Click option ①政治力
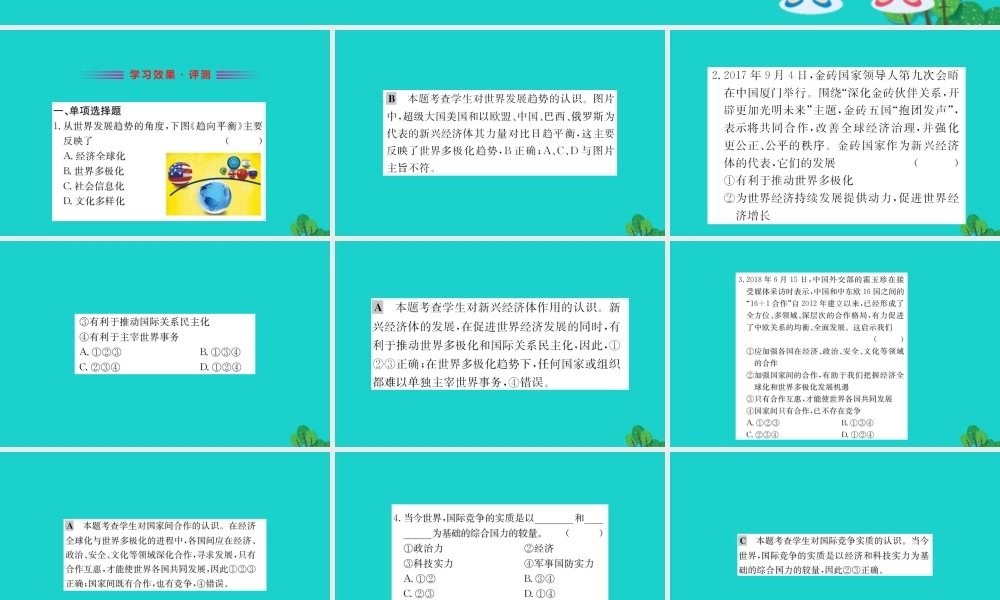Image resolution: width=1000 pixels, height=600 pixels. click(423, 548)
